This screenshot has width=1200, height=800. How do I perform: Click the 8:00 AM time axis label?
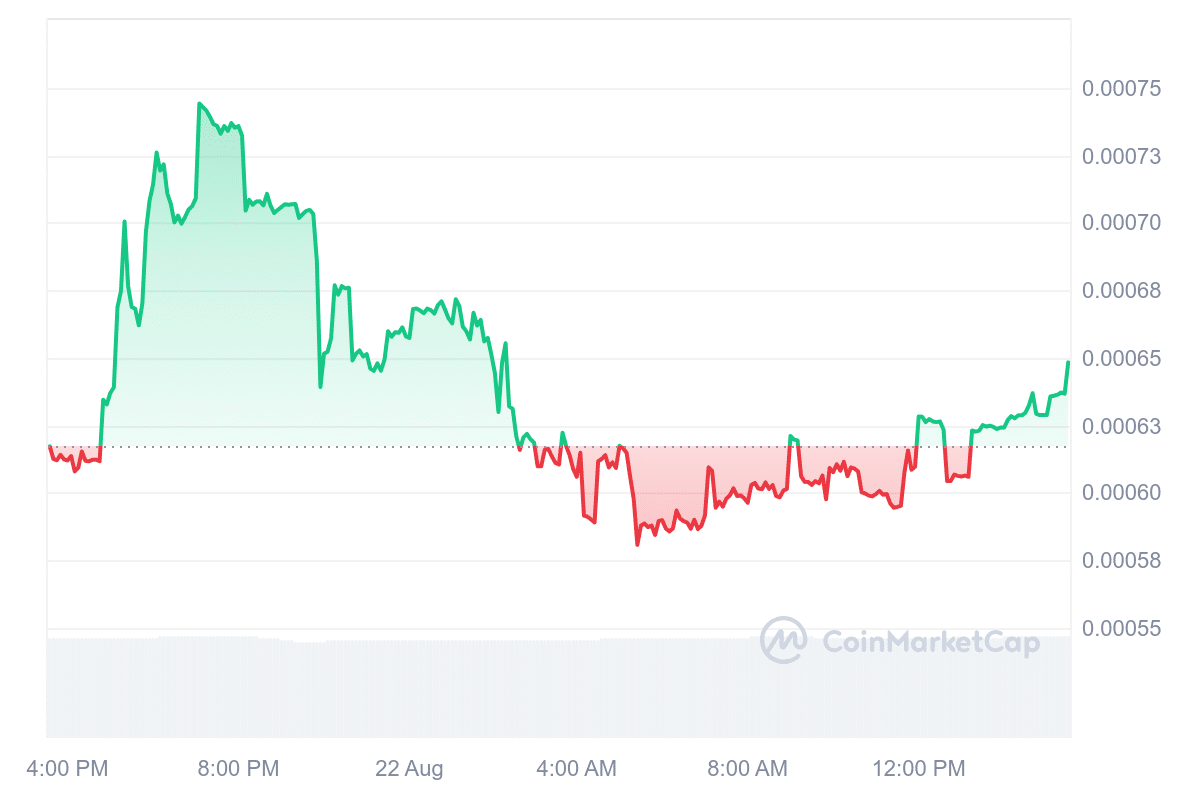click(747, 769)
